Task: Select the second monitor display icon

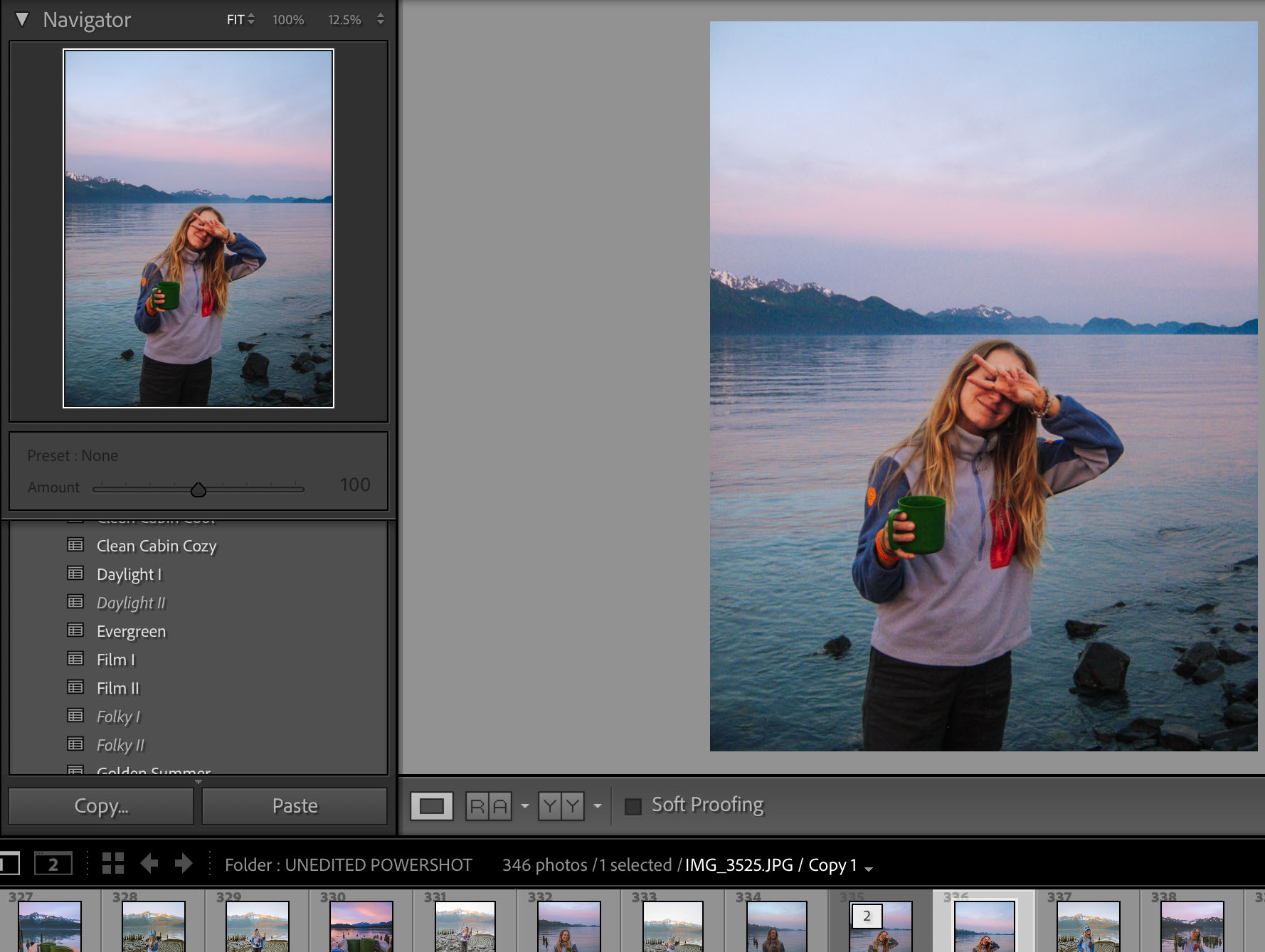Action: (x=53, y=864)
